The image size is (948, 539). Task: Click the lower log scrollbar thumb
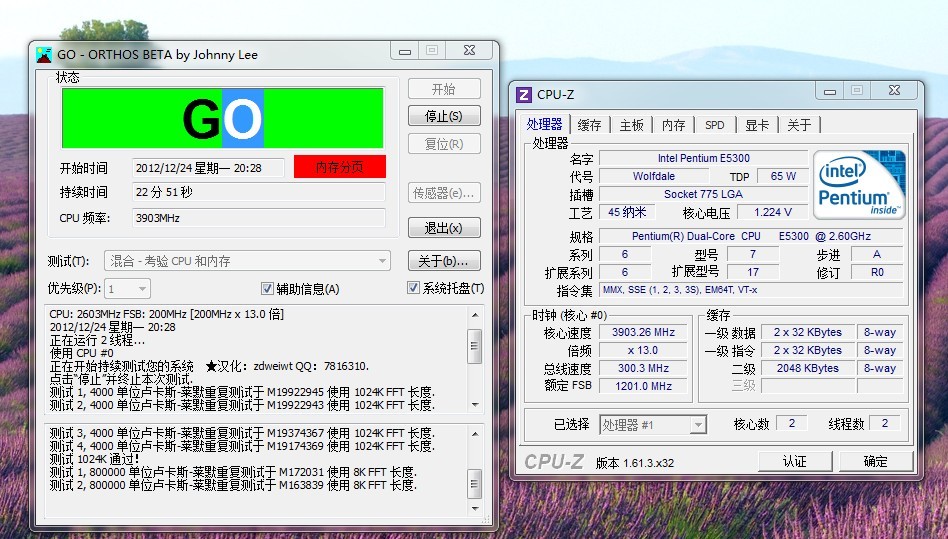[475, 484]
